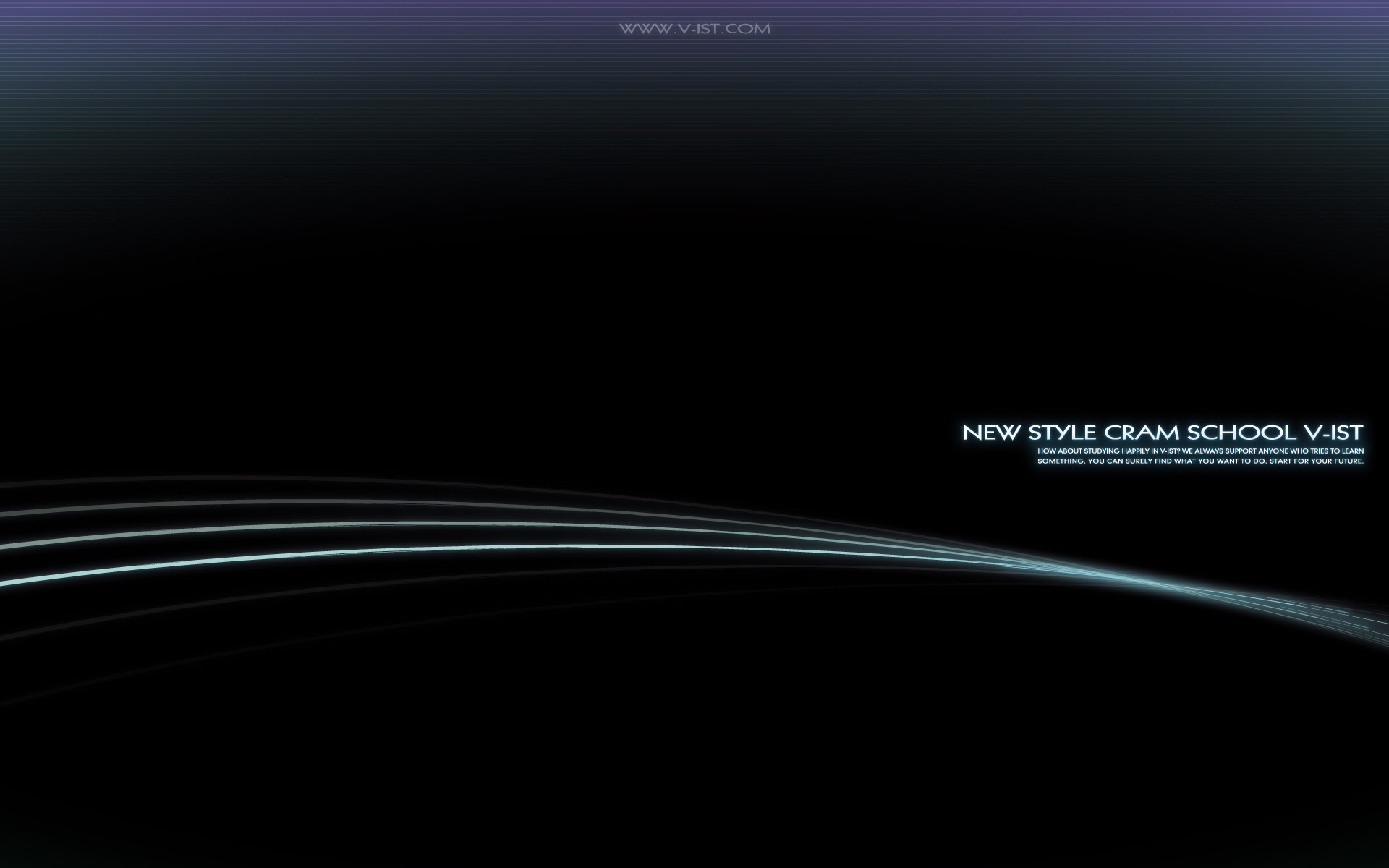Click the second brightest white-gray curved line

(289, 526)
